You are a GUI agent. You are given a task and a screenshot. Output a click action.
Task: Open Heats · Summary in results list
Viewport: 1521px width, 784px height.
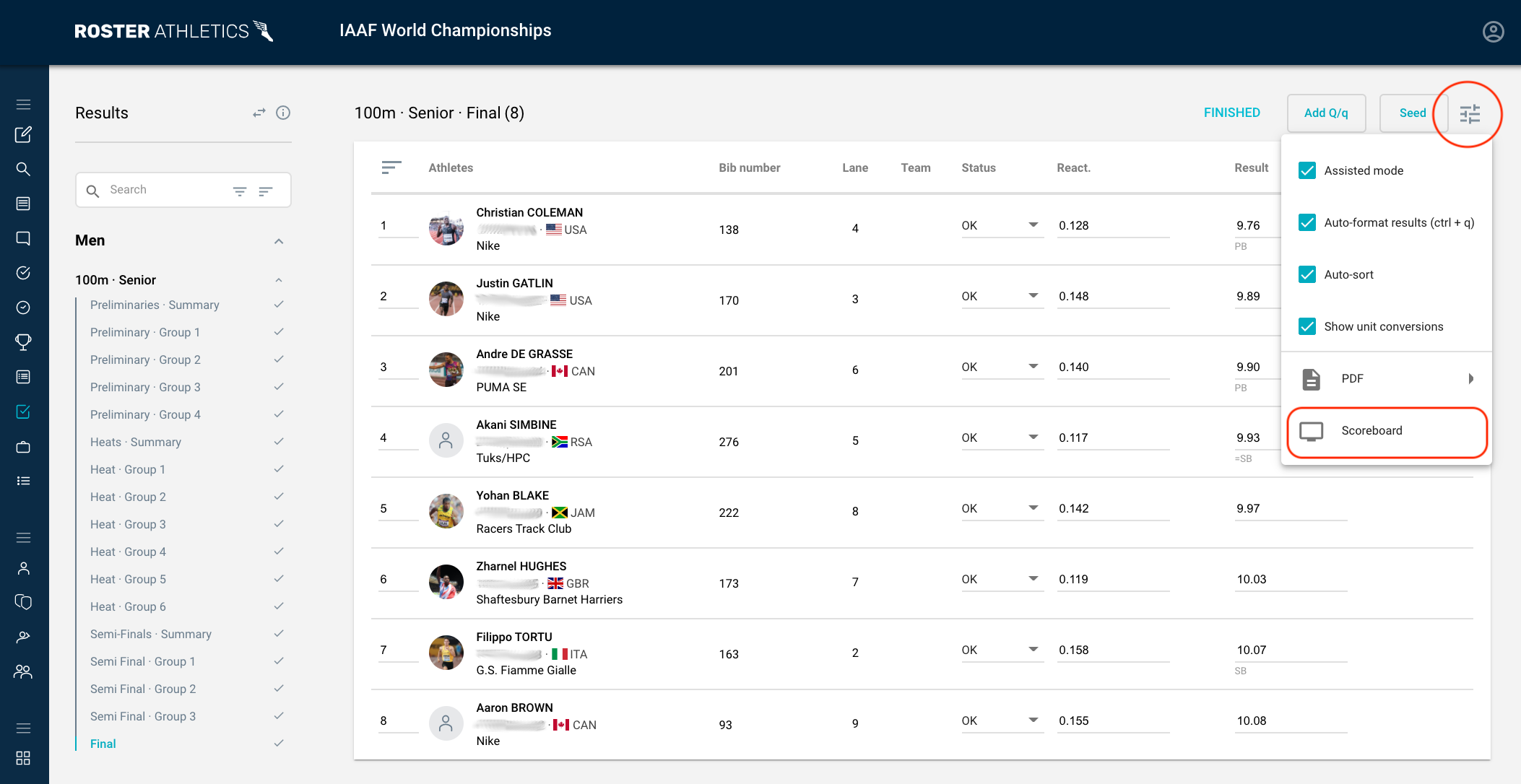[x=136, y=442]
